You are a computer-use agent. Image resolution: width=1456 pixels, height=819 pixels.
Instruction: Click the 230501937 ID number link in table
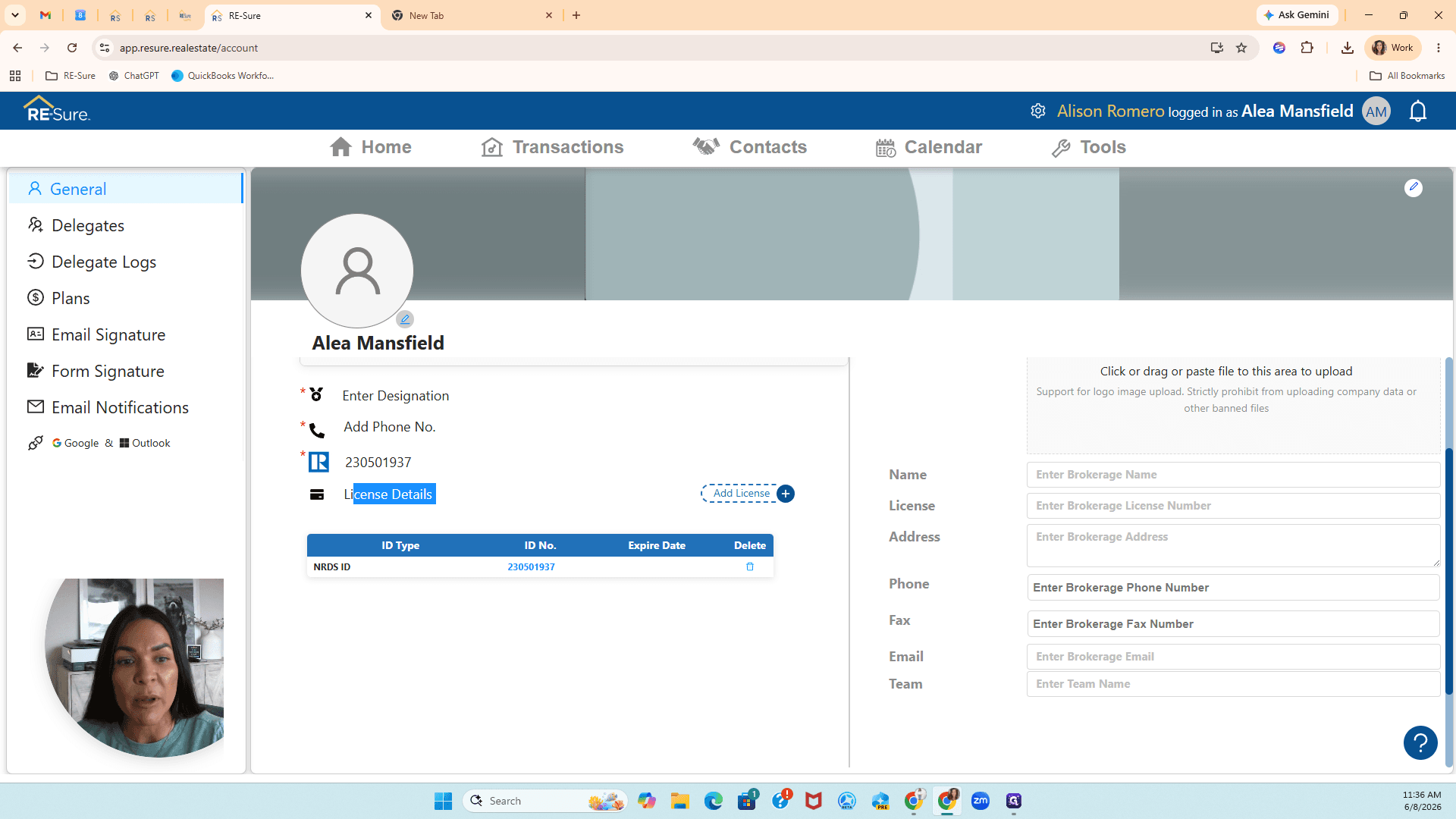531,566
